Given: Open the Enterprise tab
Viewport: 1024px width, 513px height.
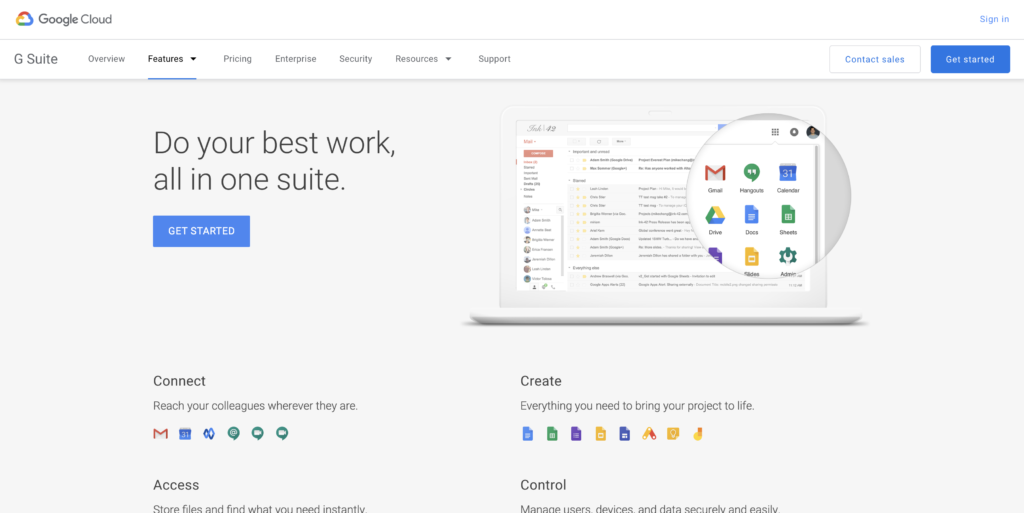Looking at the screenshot, I should pyautogui.click(x=295, y=59).
